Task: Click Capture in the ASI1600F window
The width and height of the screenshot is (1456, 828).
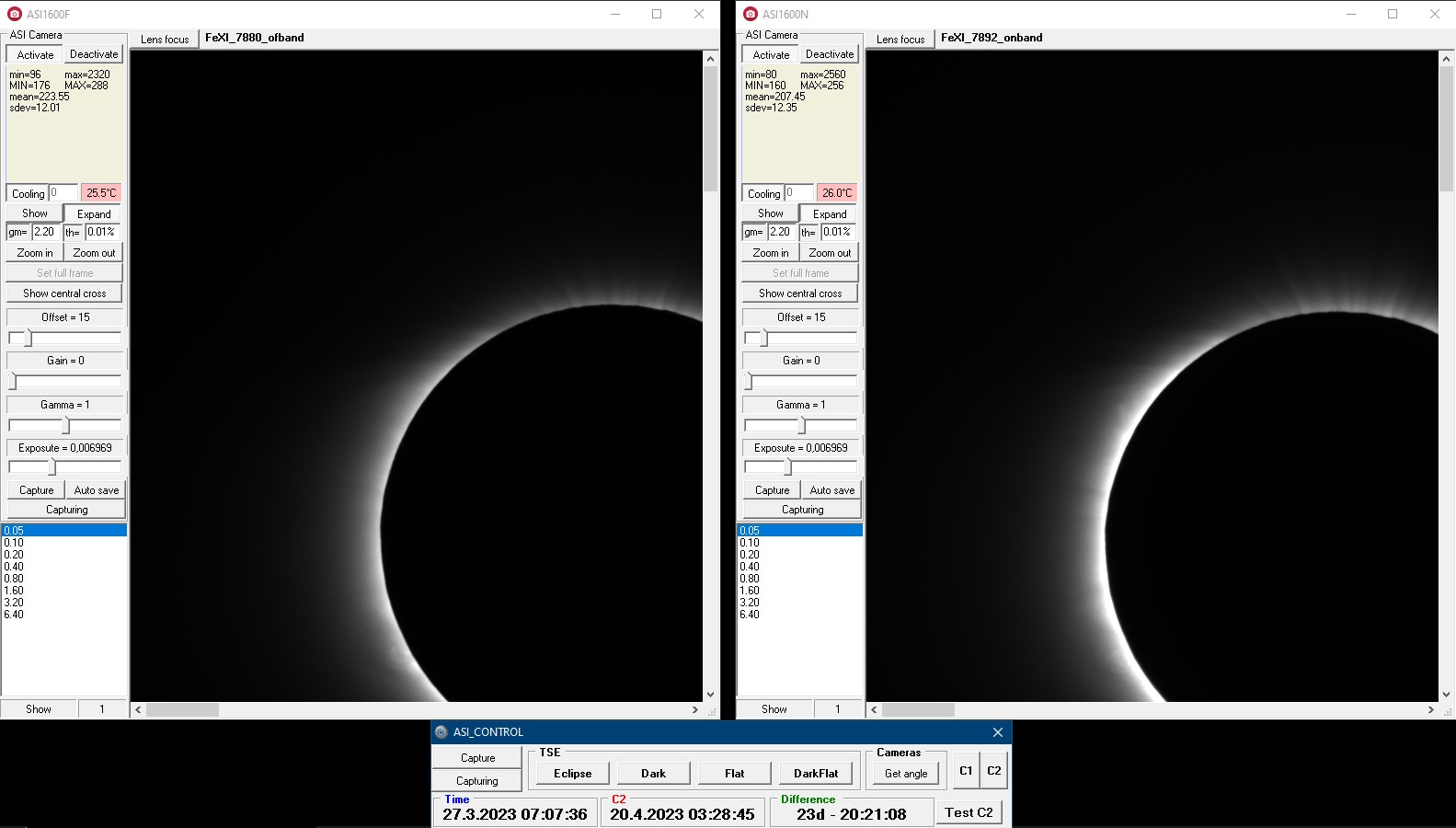Action: pos(37,490)
